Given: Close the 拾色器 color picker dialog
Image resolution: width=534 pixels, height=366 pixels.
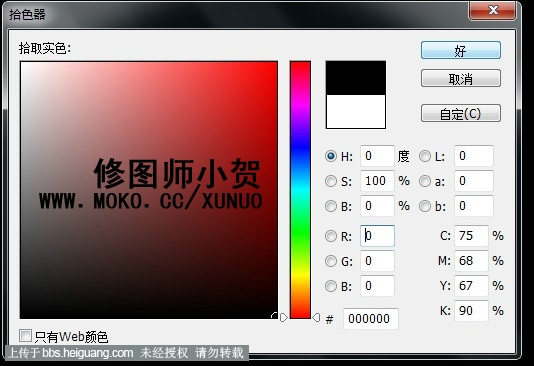Looking at the screenshot, I should tap(493, 10).
